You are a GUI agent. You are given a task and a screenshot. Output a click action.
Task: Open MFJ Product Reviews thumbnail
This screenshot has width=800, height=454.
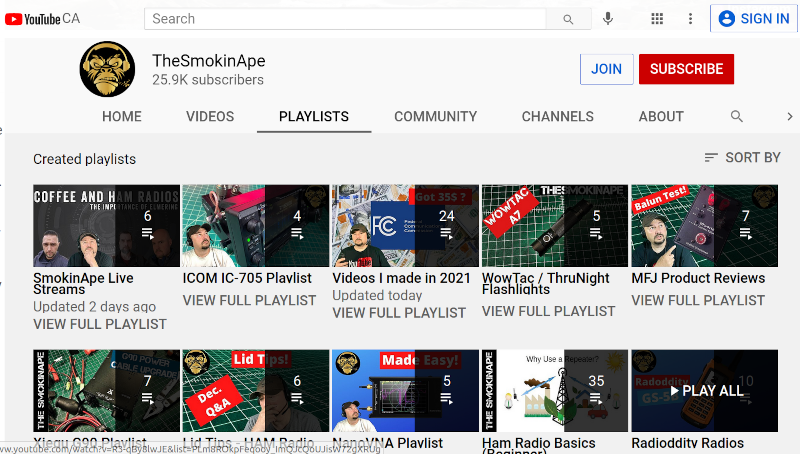705,225
